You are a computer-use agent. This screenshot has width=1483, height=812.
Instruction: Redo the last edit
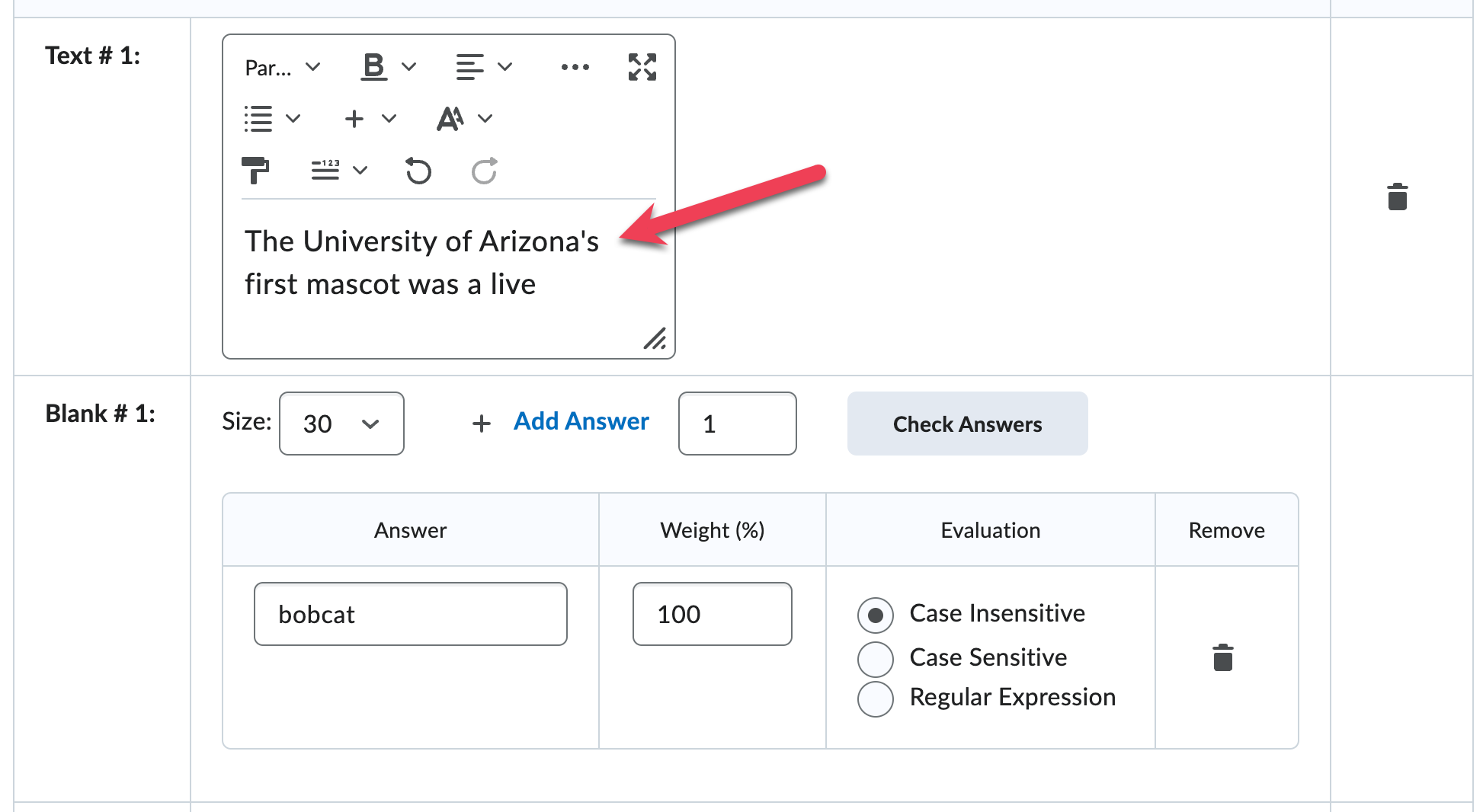(484, 171)
